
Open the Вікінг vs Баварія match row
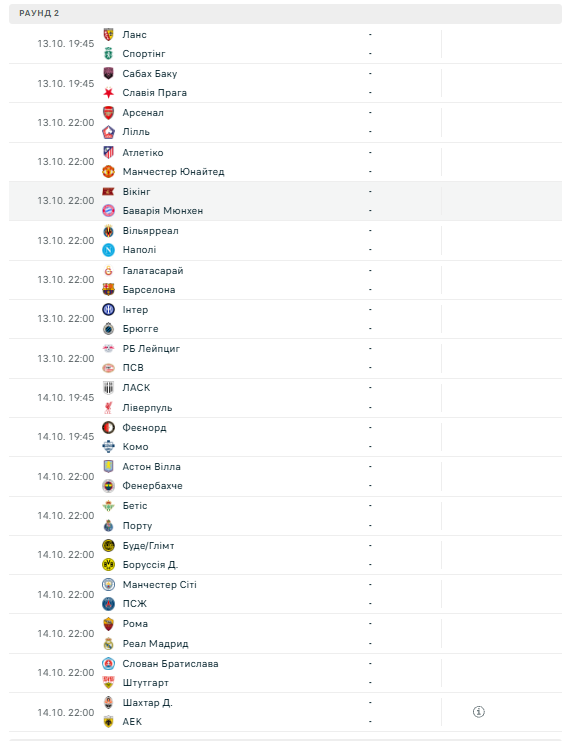pyautogui.click(x=286, y=201)
